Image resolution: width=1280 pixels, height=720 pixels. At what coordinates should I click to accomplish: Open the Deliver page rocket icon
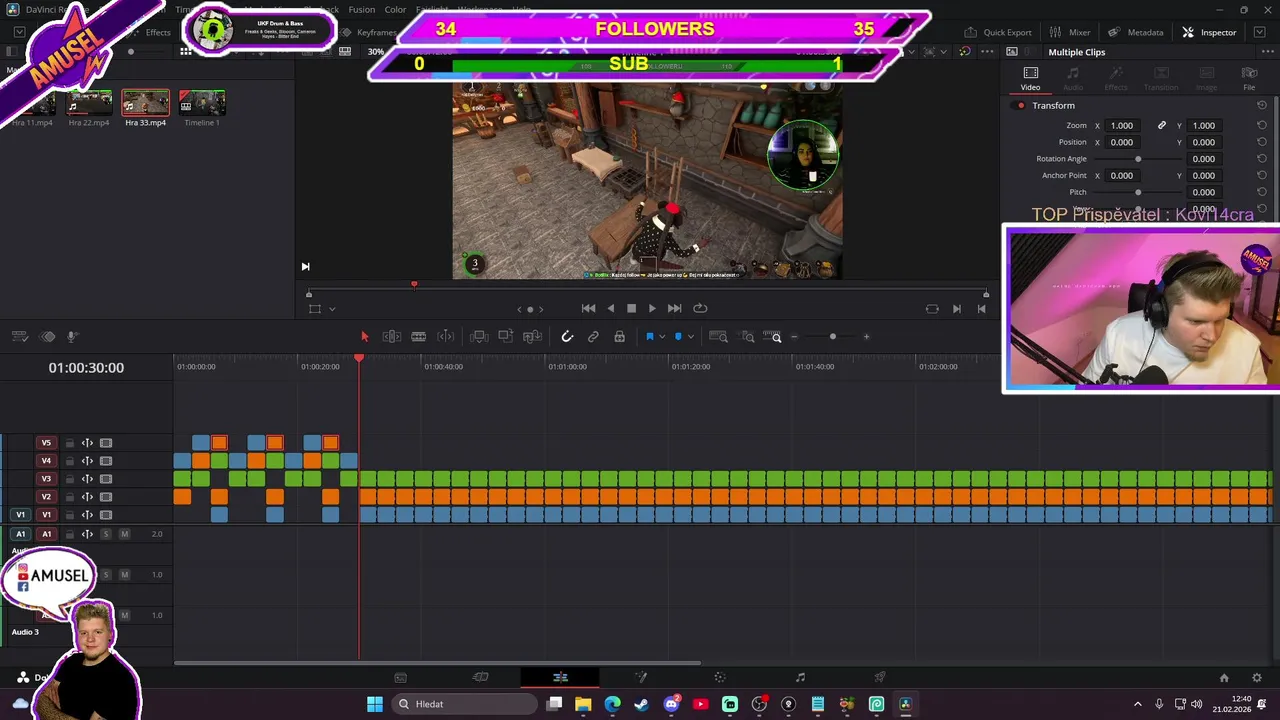click(880, 677)
